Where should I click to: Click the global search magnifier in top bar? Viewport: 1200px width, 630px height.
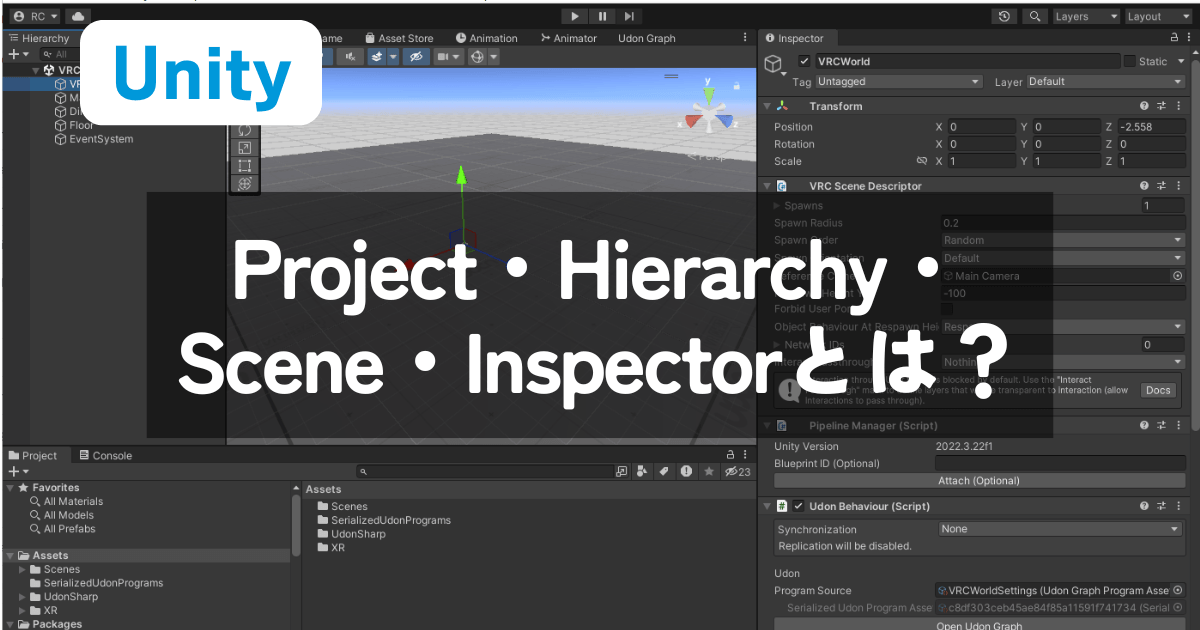(x=1035, y=16)
